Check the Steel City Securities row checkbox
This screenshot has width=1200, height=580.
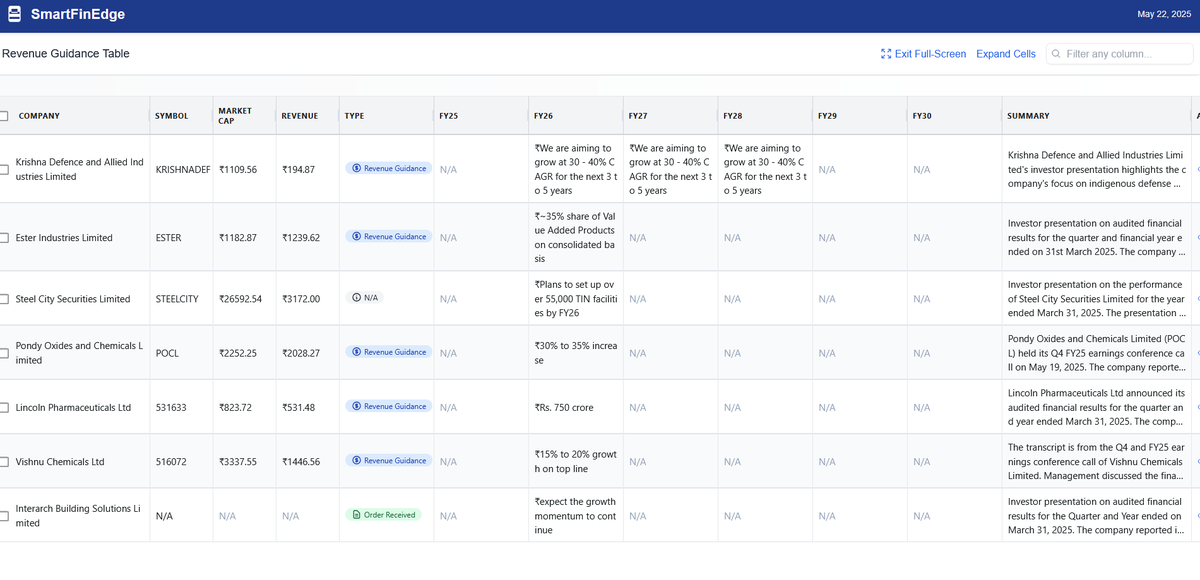pos(3,299)
